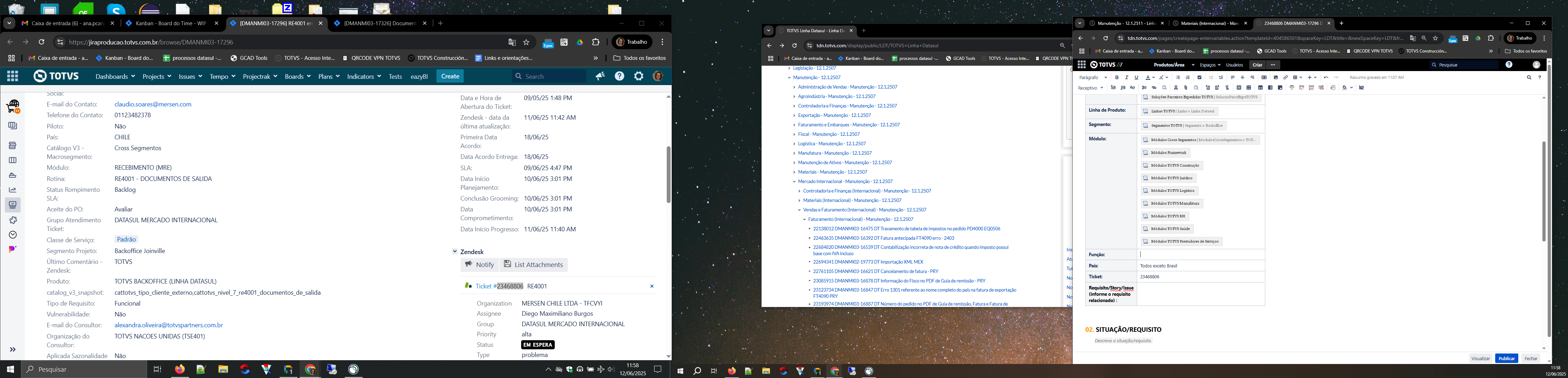Click the italic formatting icon
The width and height of the screenshot is (1568, 378).
(1127, 77)
